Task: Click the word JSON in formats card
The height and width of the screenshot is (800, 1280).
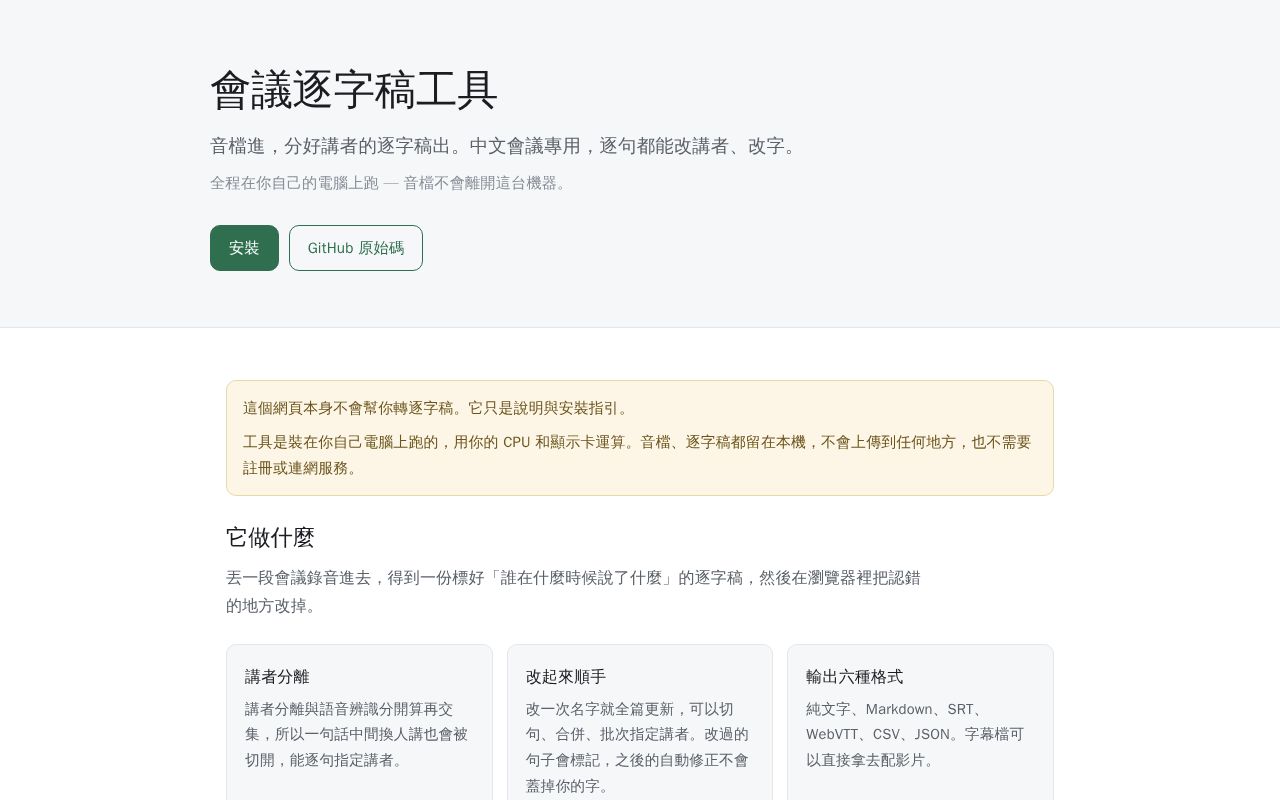Action: click(x=932, y=735)
